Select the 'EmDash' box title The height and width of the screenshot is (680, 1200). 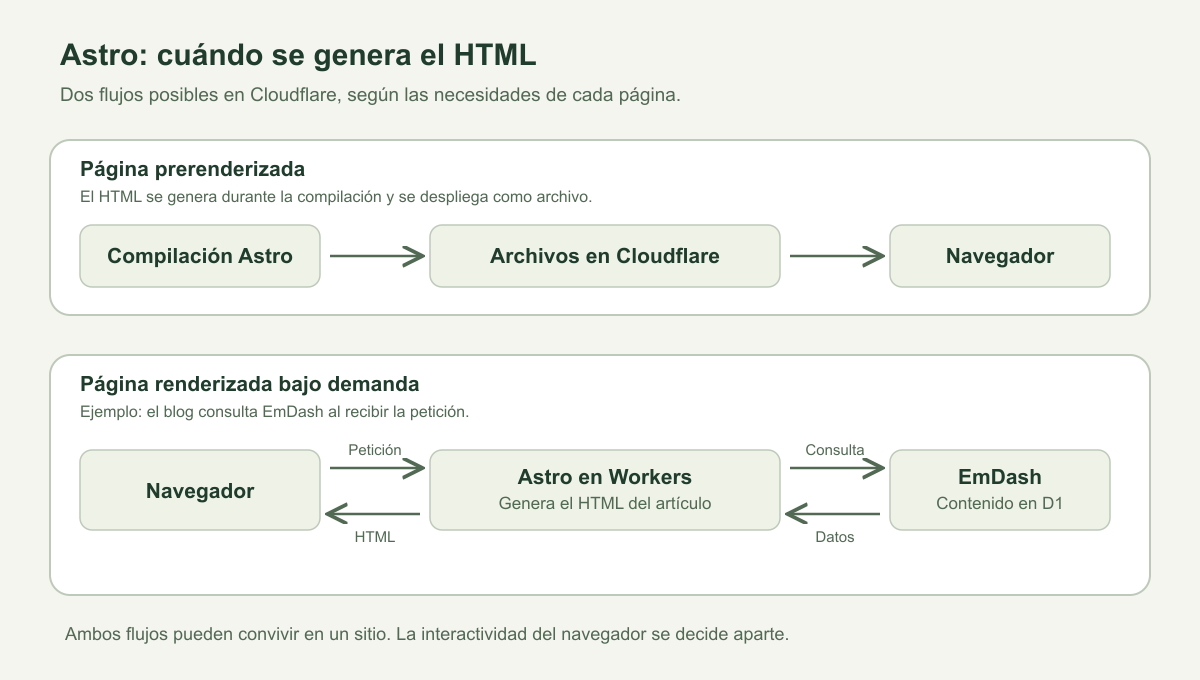click(1000, 477)
